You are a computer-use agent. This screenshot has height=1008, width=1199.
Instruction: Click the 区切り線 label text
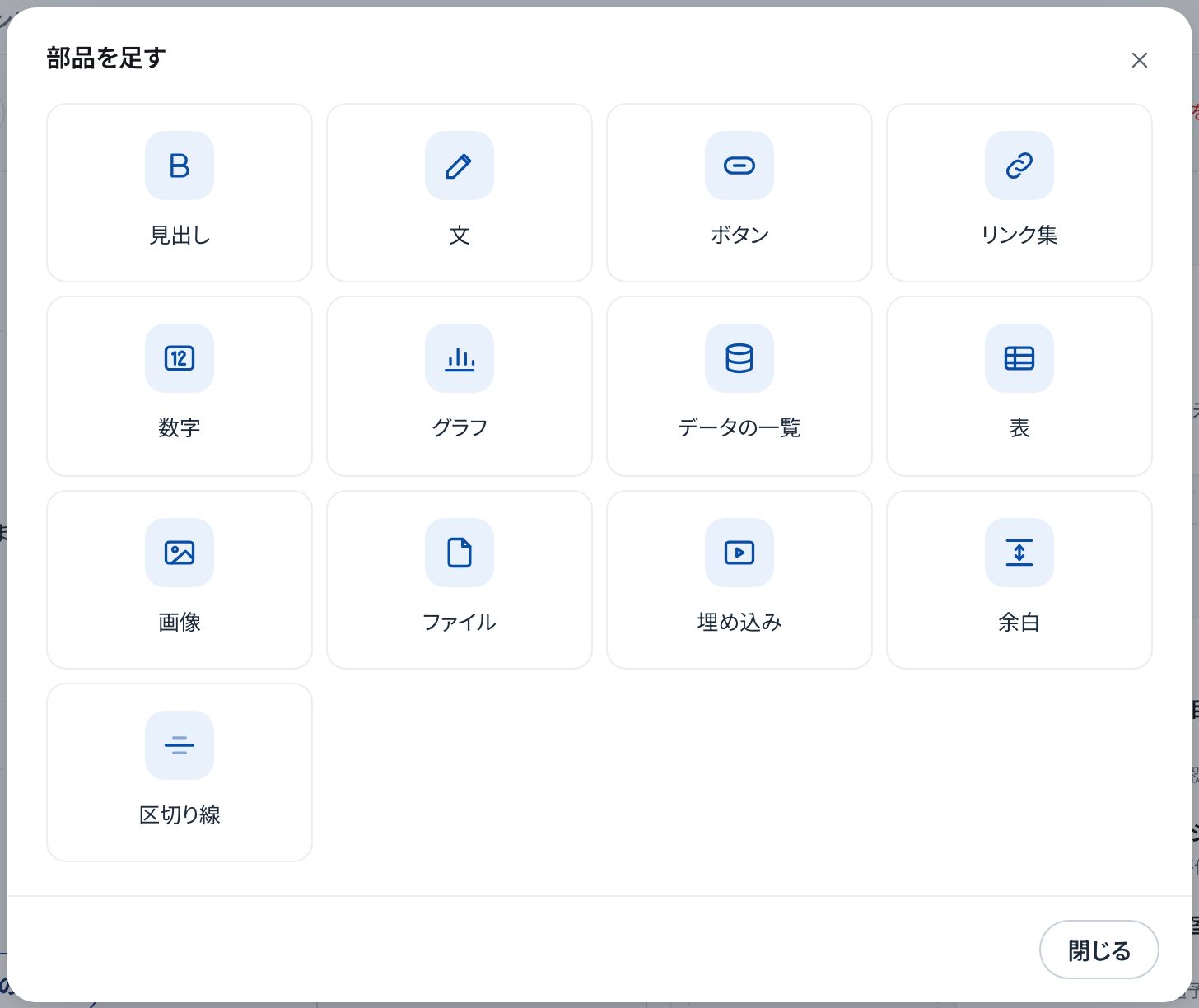(x=180, y=815)
